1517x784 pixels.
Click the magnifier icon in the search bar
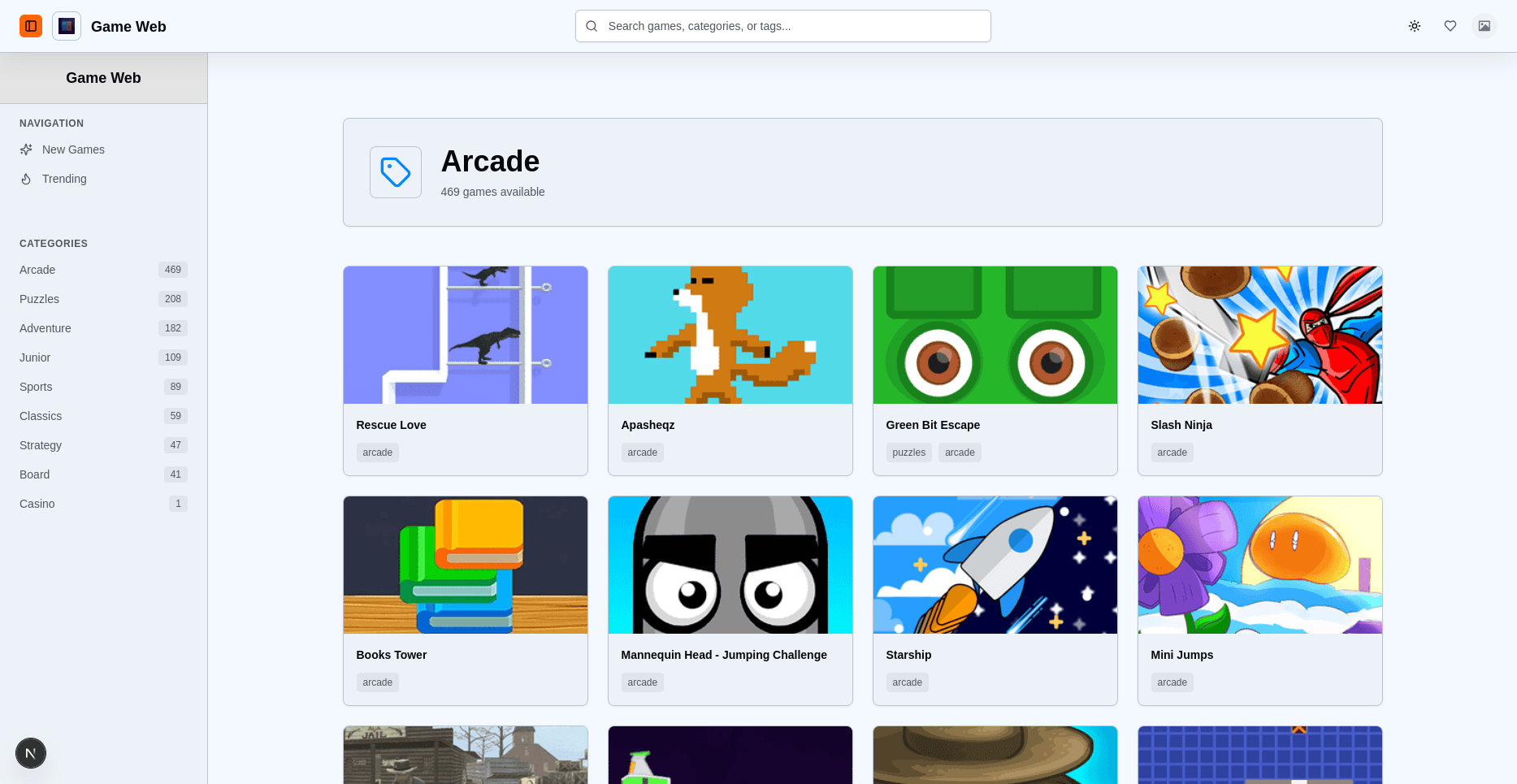592,26
